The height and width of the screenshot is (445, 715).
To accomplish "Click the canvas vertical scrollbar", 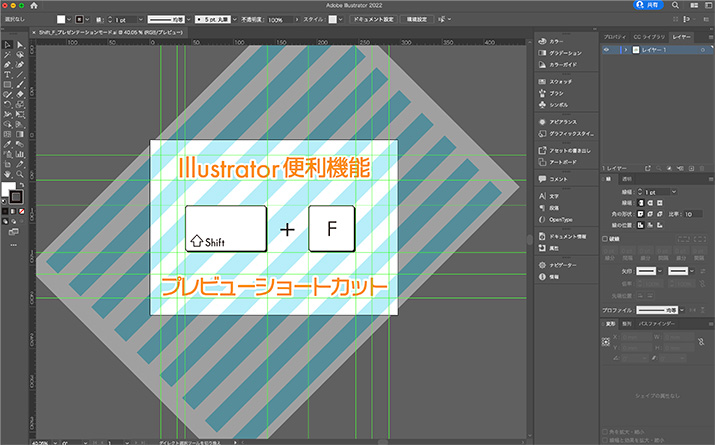I will click(529, 240).
